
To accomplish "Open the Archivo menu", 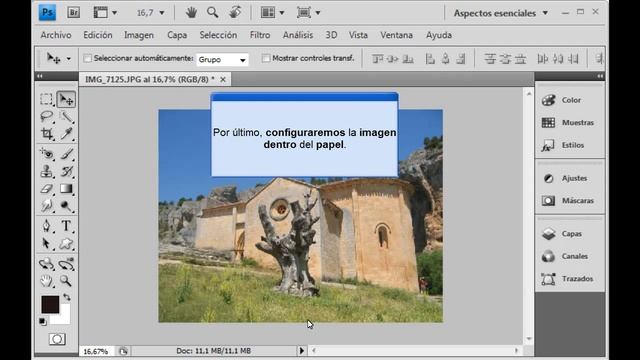I will (x=56, y=35).
